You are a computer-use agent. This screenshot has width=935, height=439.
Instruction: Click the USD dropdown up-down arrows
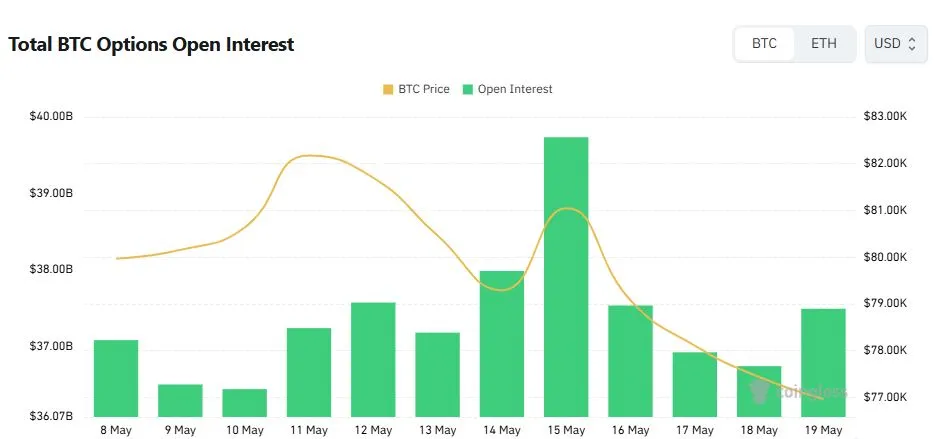tap(911, 44)
